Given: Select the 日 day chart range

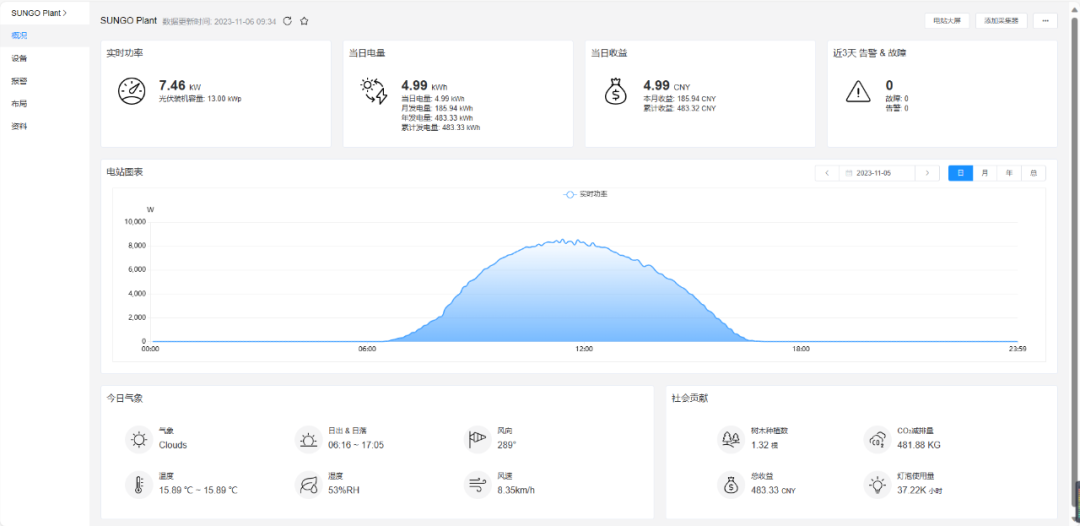Looking at the screenshot, I should (x=960, y=173).
